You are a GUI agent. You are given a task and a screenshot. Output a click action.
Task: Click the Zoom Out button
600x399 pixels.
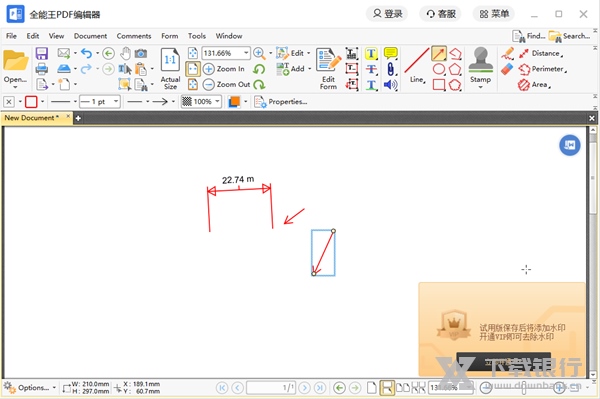[226, 84]
